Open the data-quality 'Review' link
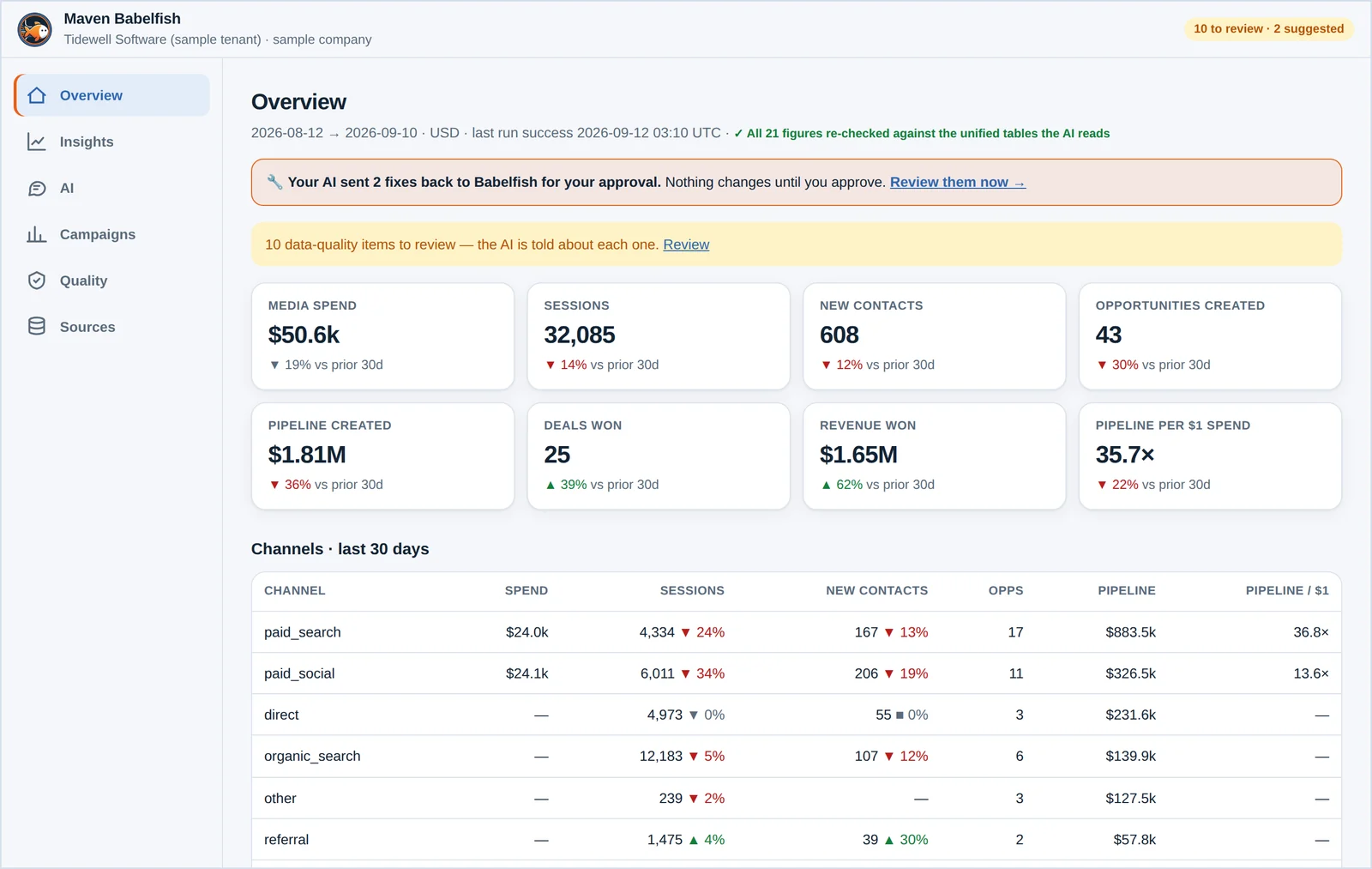 point(686,244)
